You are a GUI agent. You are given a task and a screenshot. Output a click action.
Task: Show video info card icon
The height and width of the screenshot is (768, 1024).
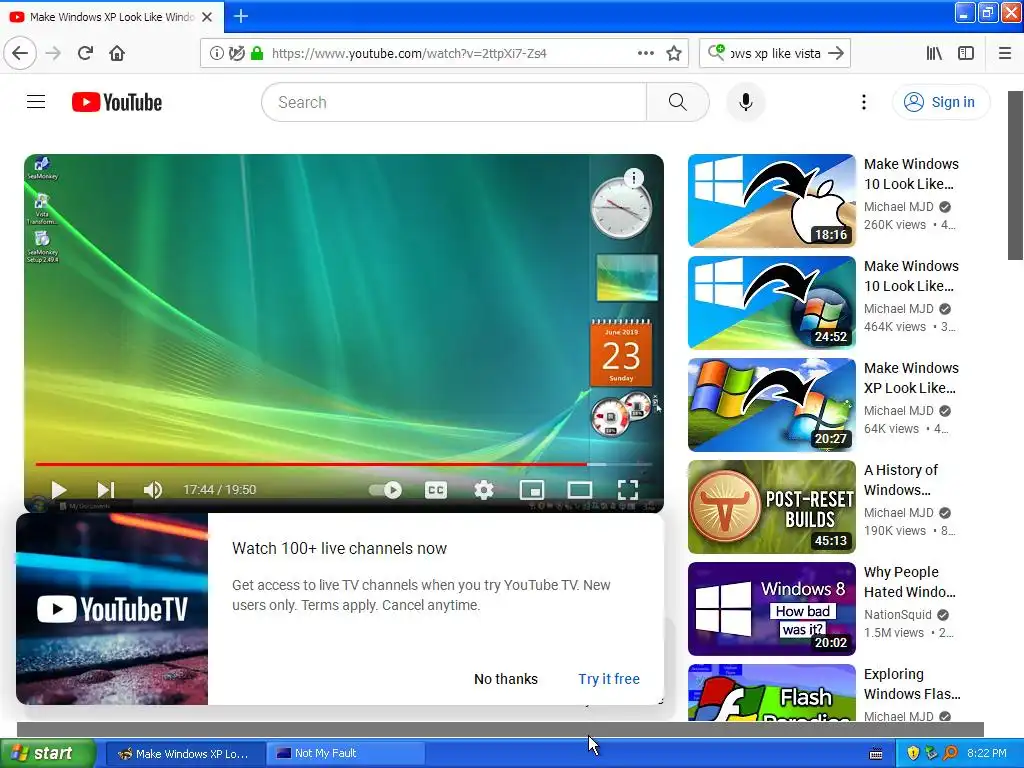tap(633, 178)
